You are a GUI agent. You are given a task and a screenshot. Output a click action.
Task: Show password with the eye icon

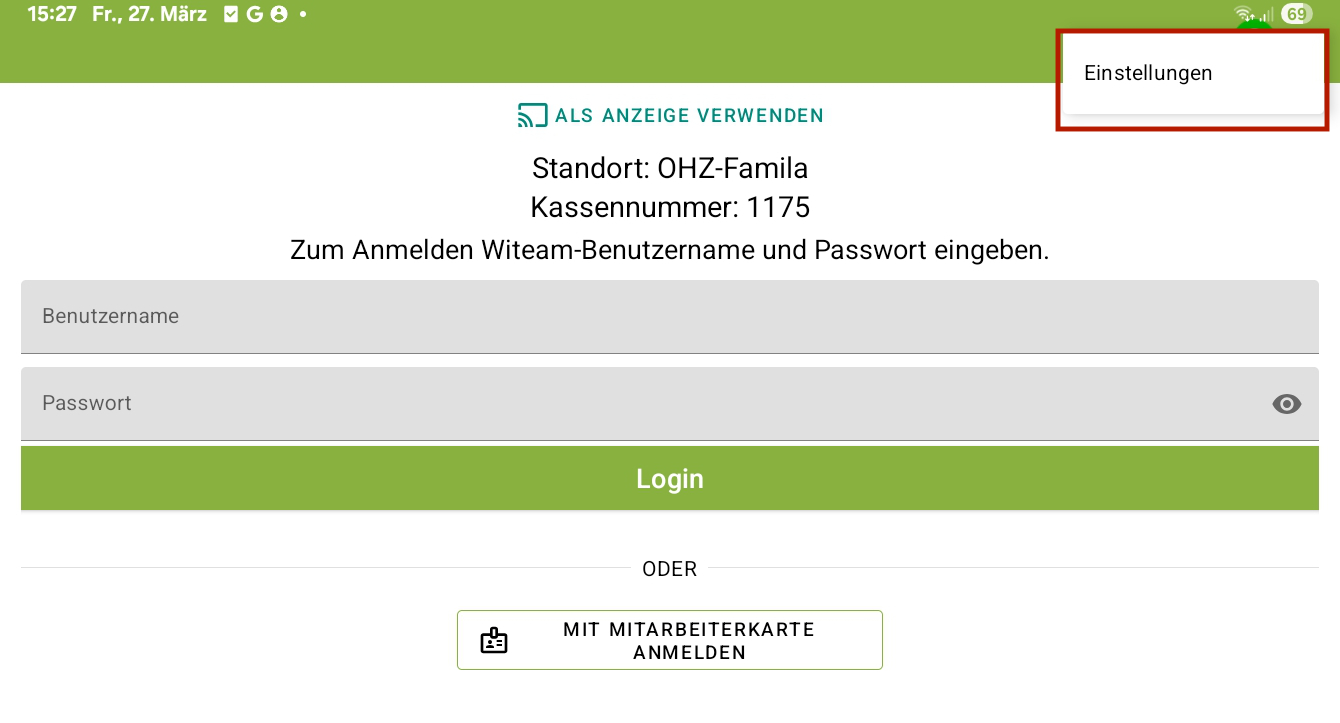point(1286,404)
